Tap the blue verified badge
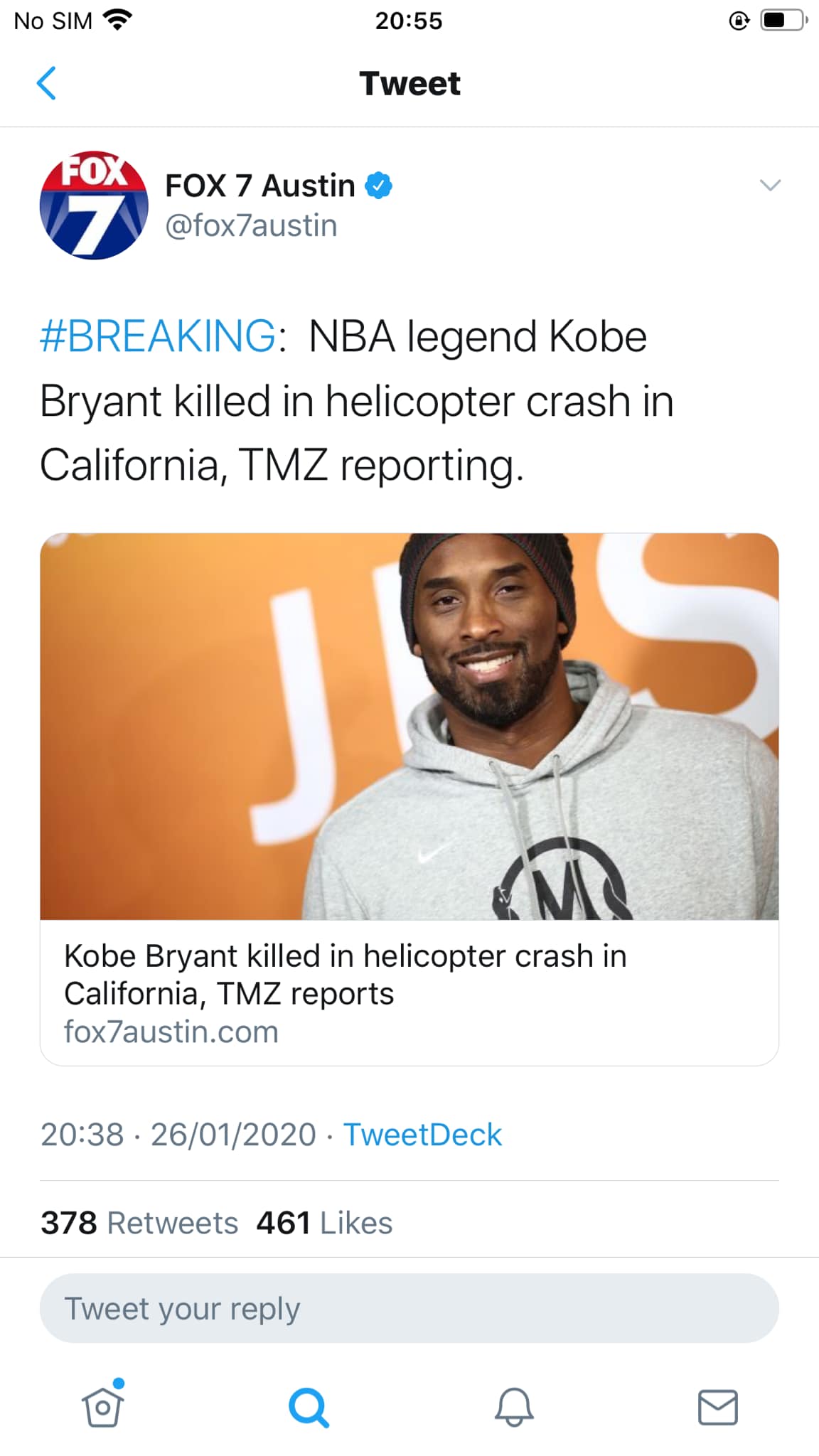This screenshot has width=819, height=1456. (x=378, y=186)
